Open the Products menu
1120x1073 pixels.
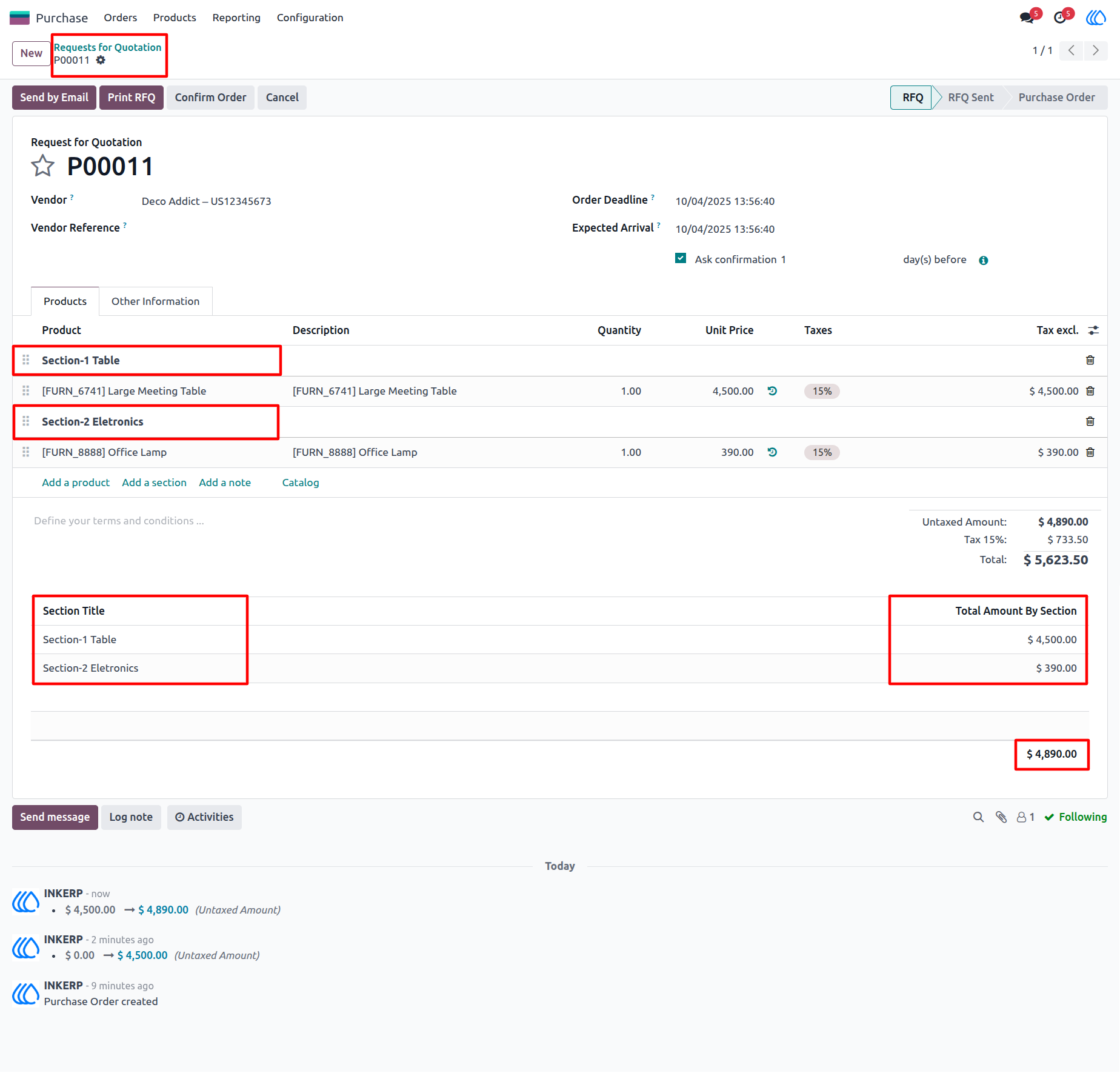175,18
